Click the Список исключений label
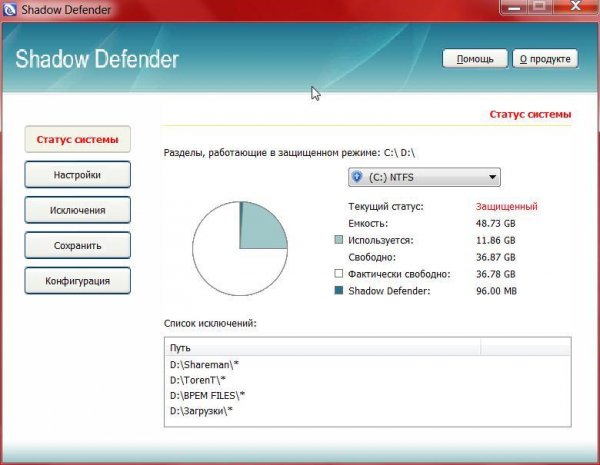The image size is (600, 465). click(210, 323)
